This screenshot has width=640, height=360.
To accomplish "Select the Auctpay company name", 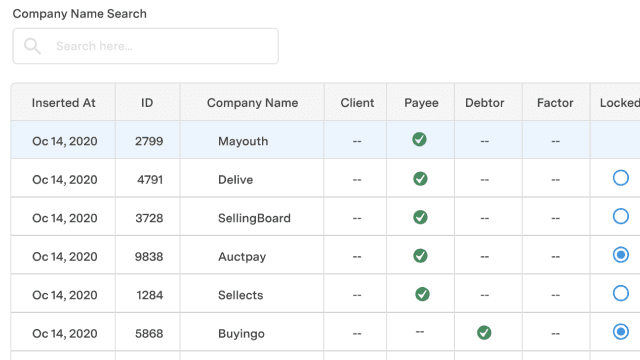I will click(x=242, y=257).
